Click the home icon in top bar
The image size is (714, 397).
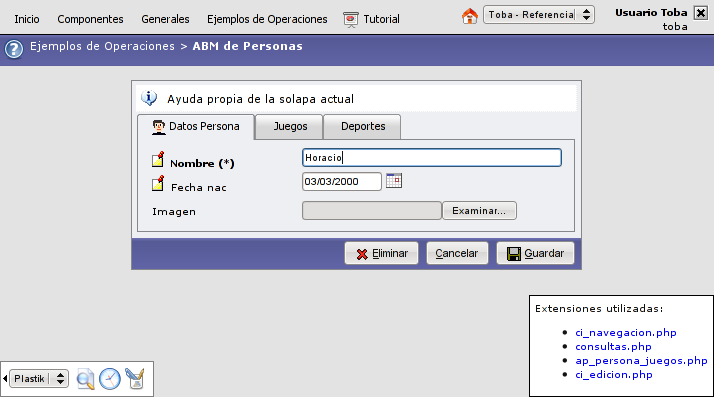coord(469,16)
